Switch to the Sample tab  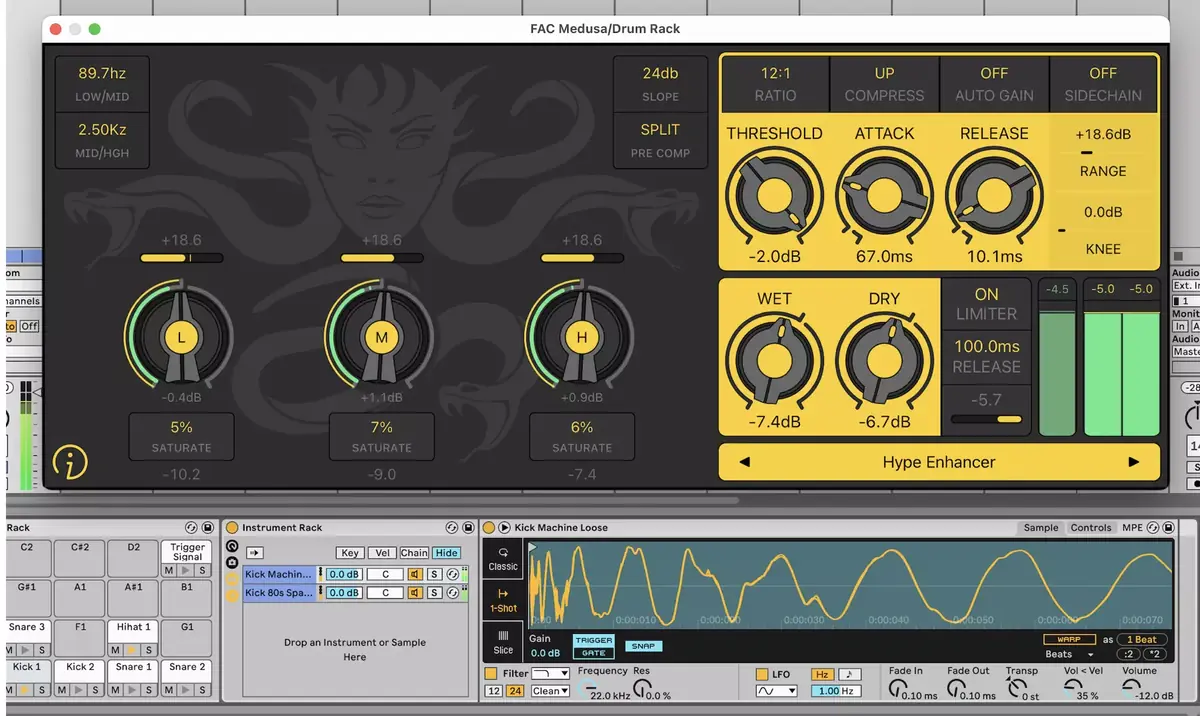click(1040, 528)
